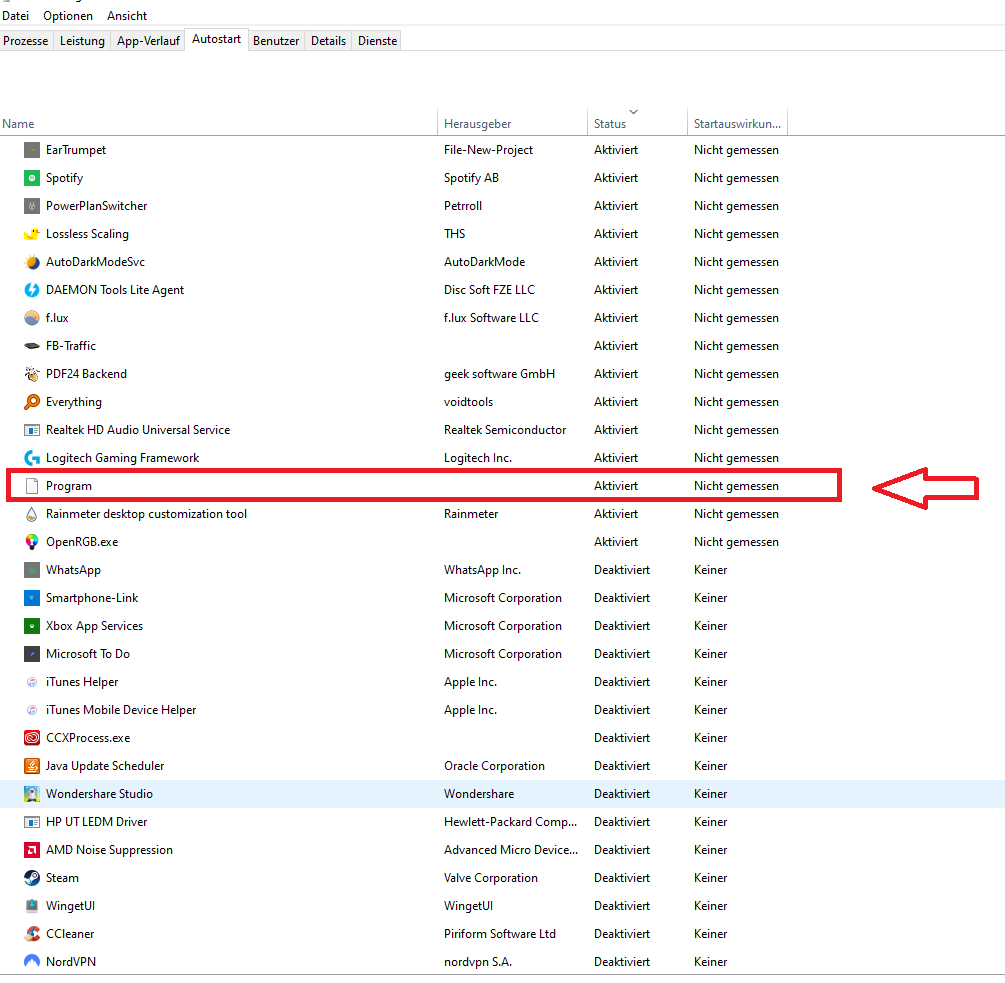This screenshot has height=983, width=1005.
Task: Click the Rainmeter droplet icon
Action: click(x=31, y=514)
